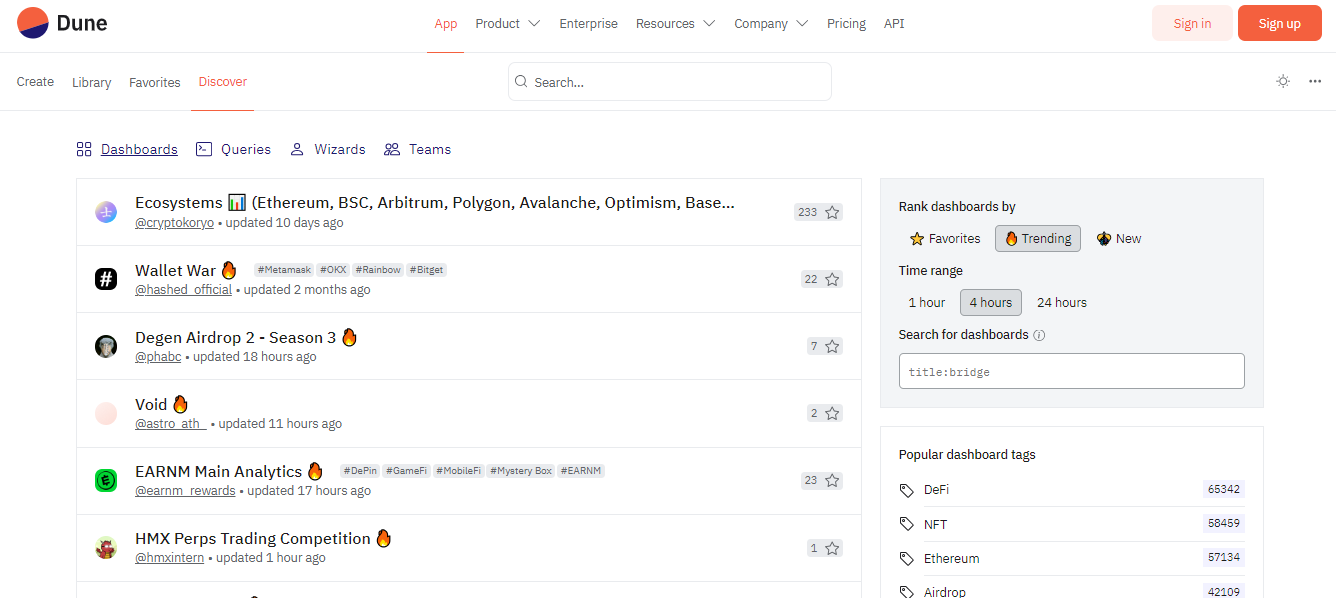The image size is (1336, 598).
Task: Open the Enterprise menu item
Action: [x=588, y=23]
